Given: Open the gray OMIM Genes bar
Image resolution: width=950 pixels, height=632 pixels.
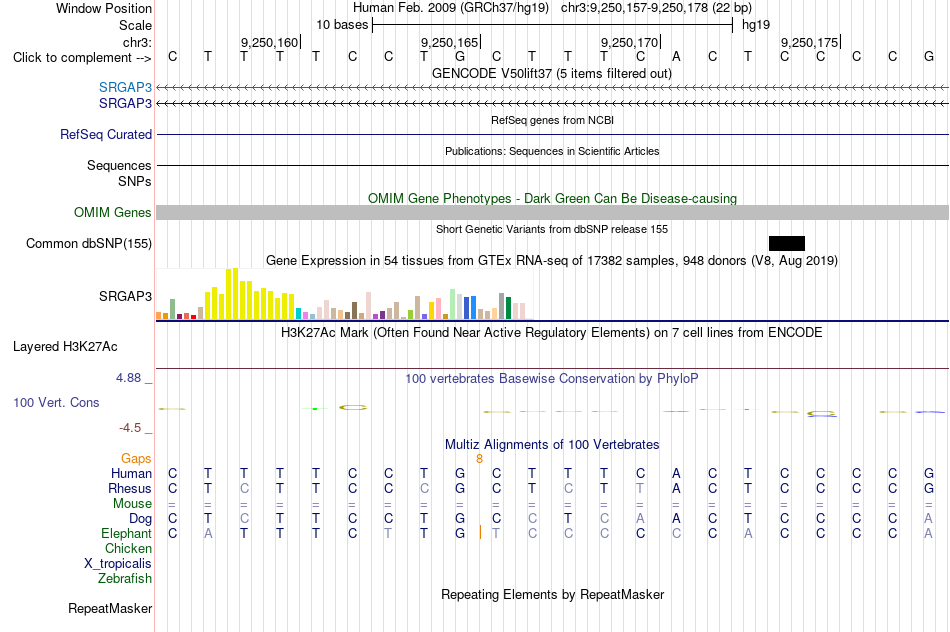Looking at the screenshot, I should click(x=552, y=212).
